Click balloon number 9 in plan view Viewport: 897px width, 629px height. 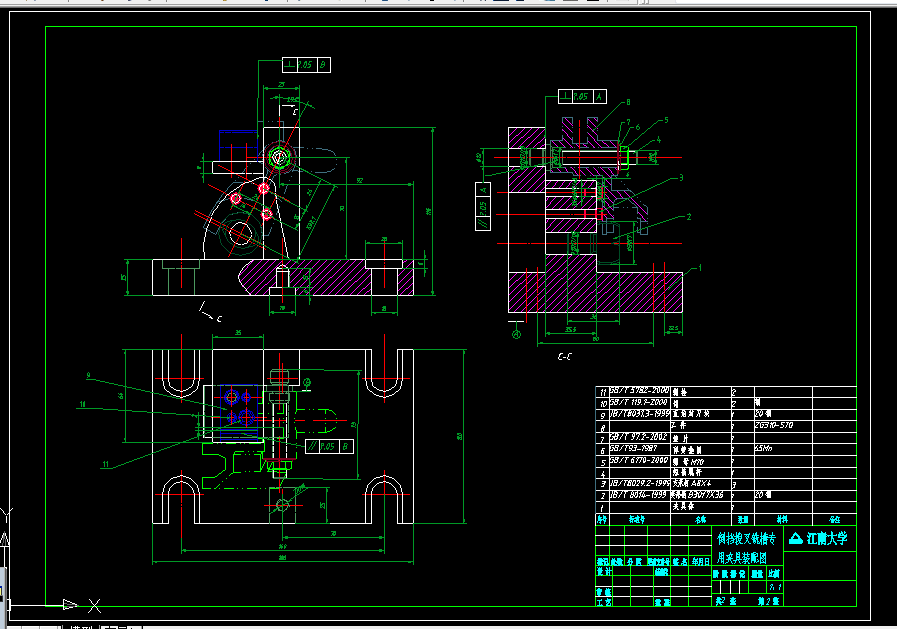tap(88, 376)
